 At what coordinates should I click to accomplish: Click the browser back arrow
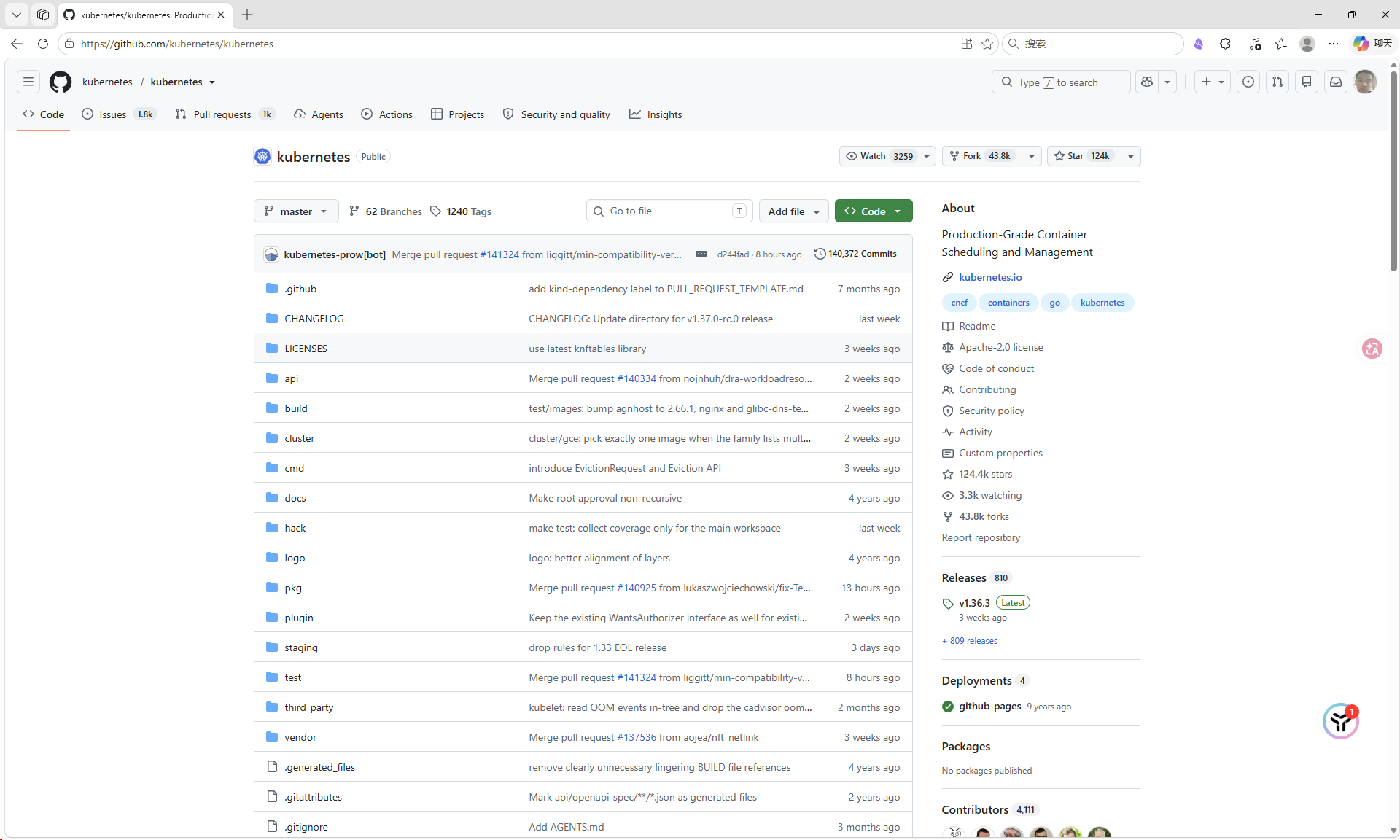[17, 44]
